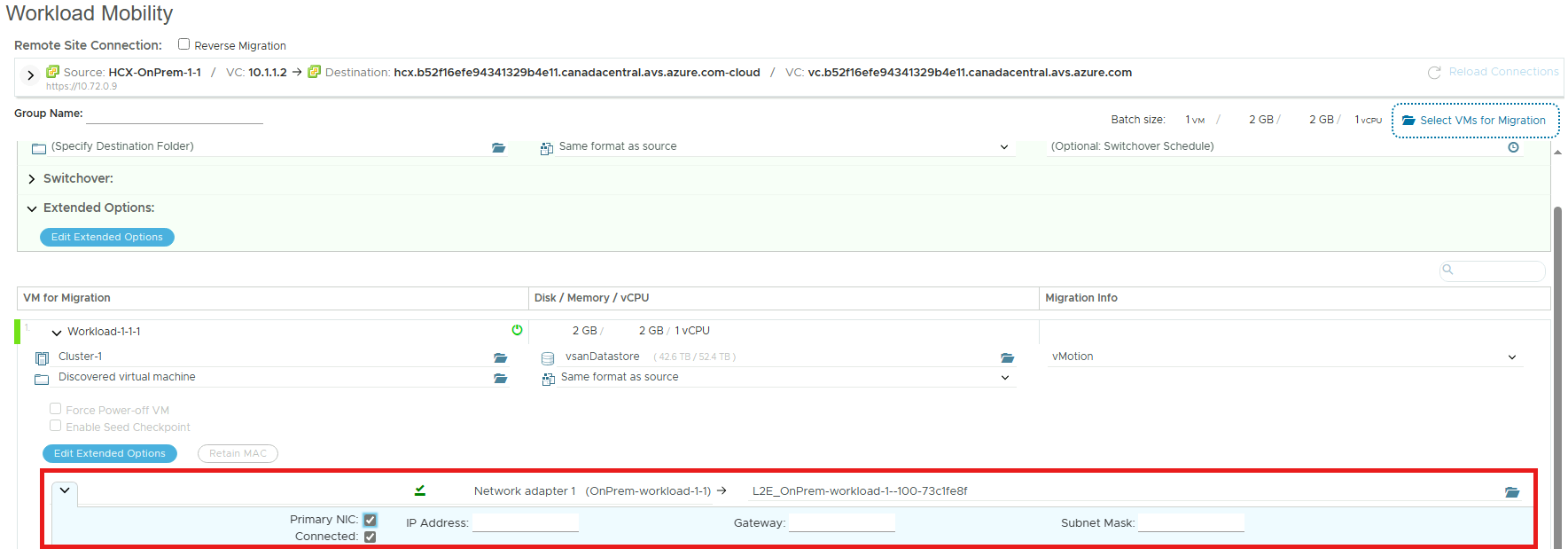Collapse the Extended Options section
The image size is (1568, 549).
pyautogui.click(x=32, y=208)
